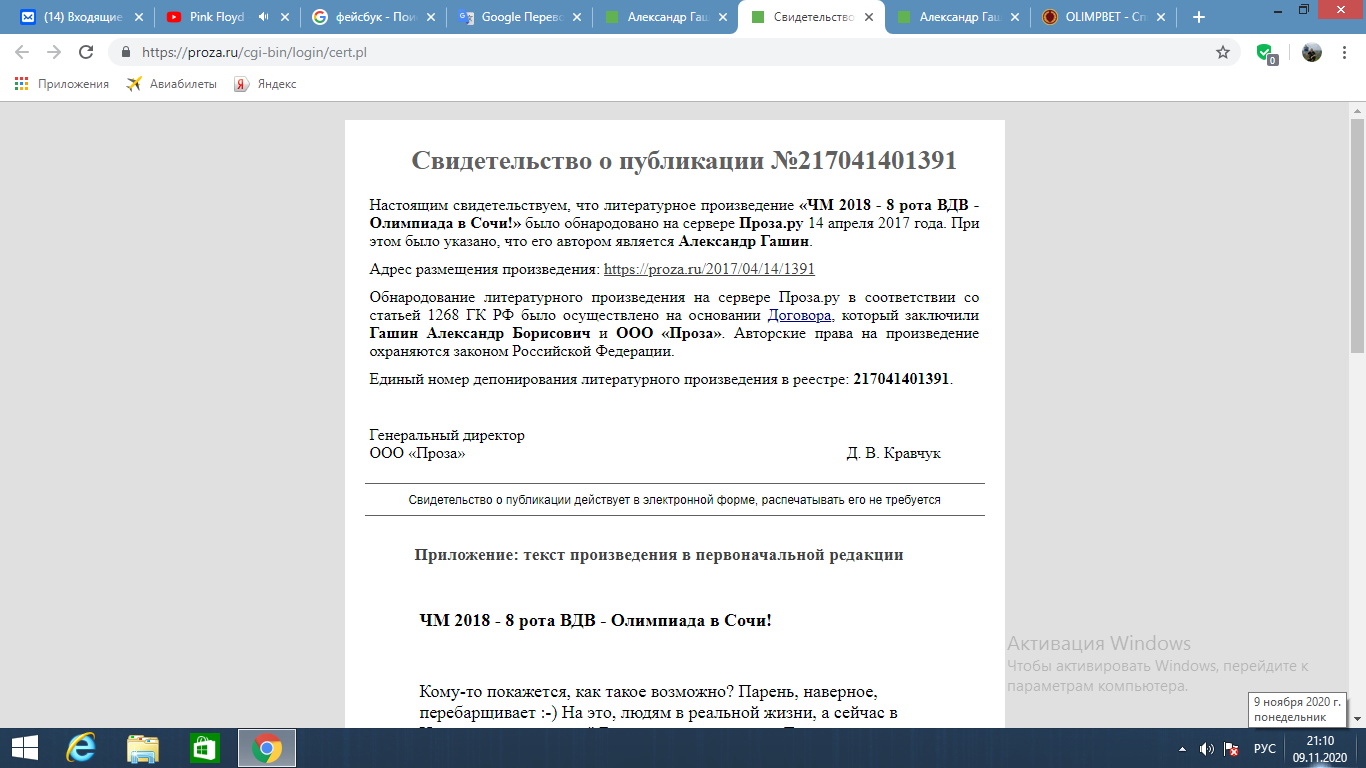Close the OLIMPBET tab

1161,17
